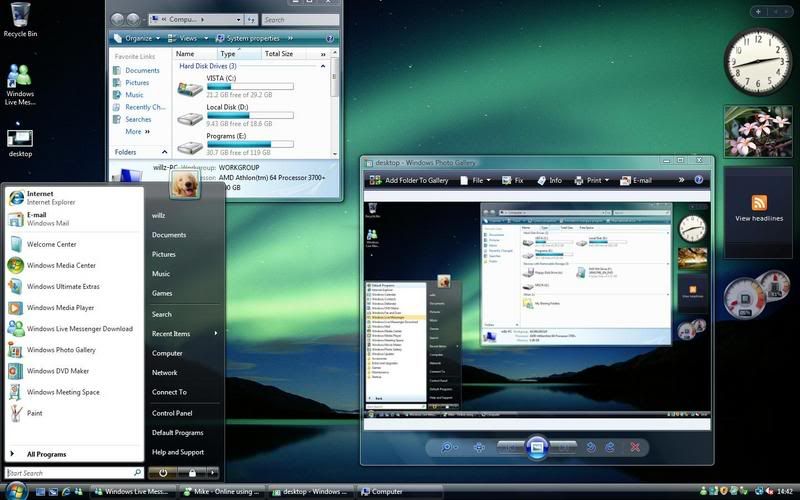The image size is (800, 500).
Task: Sort by the Total Size column header
Action: (279, 54)
